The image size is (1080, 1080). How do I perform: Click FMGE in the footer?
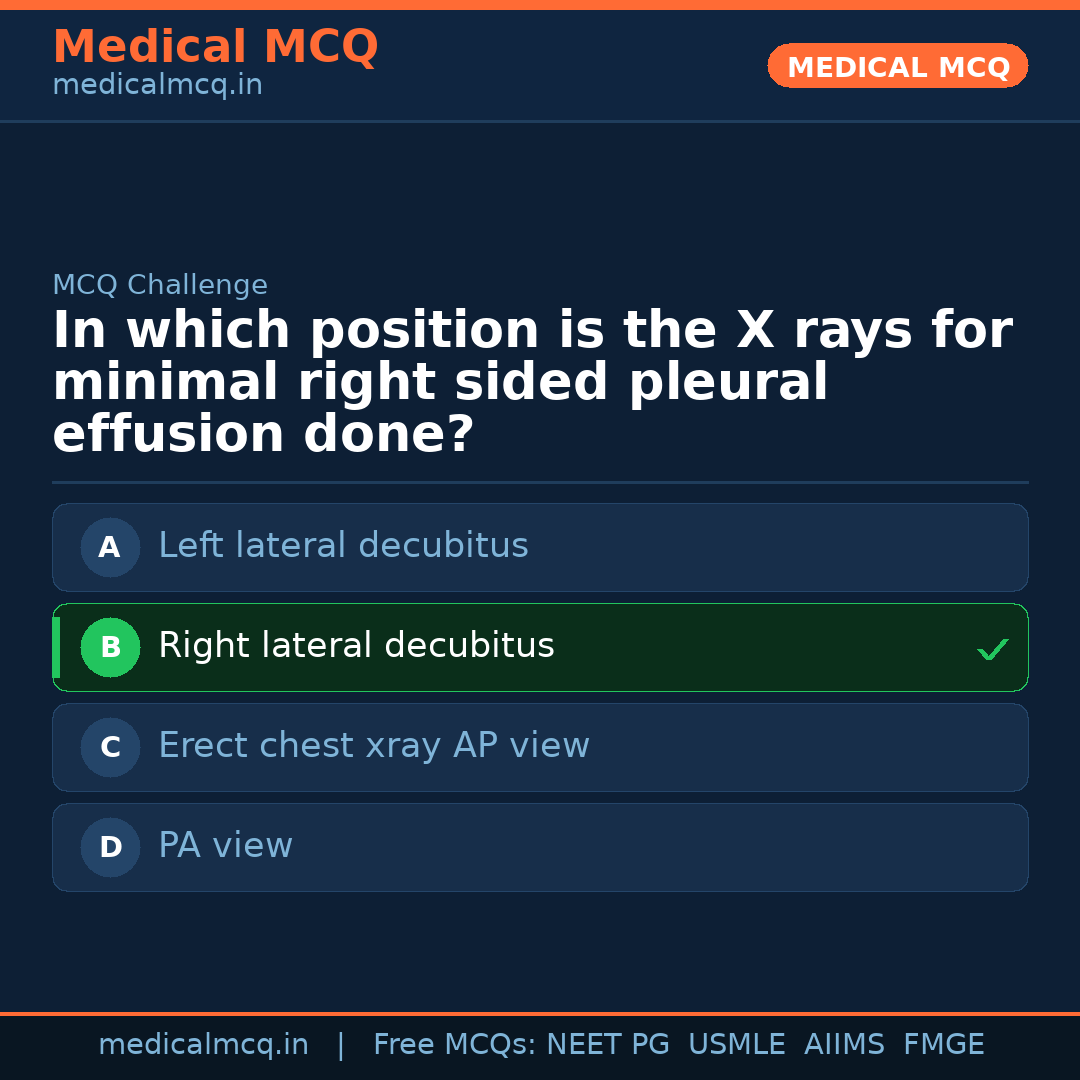pos(943,1045)
